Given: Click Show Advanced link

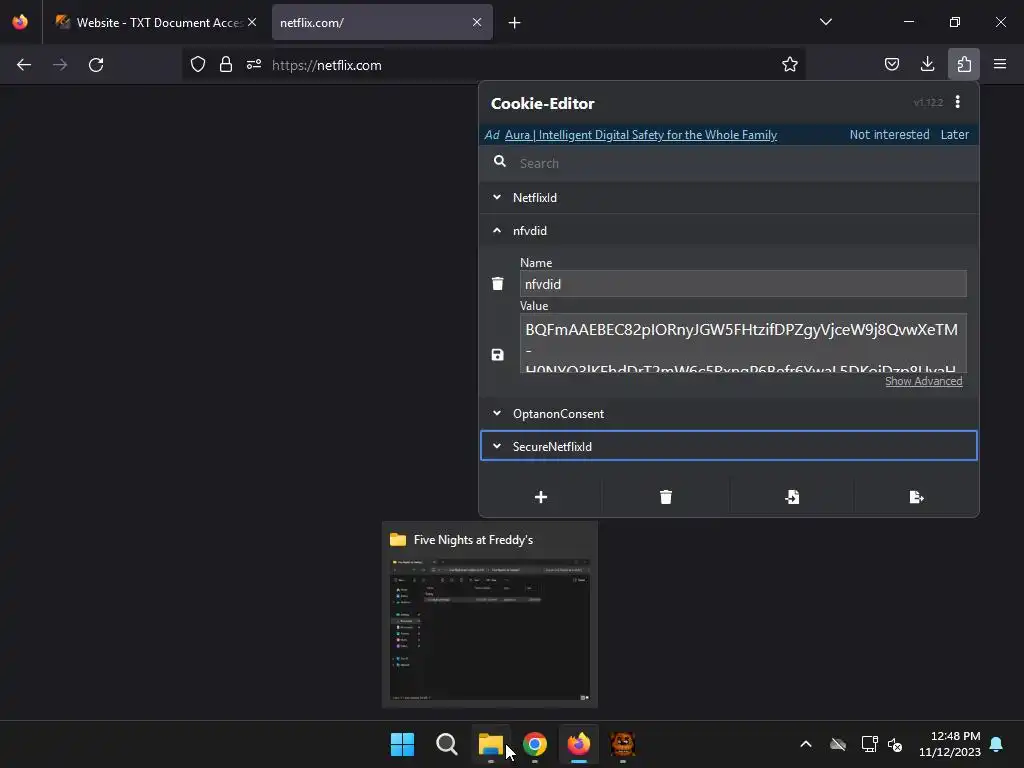Looking at the screenshot, I should 923,381.
